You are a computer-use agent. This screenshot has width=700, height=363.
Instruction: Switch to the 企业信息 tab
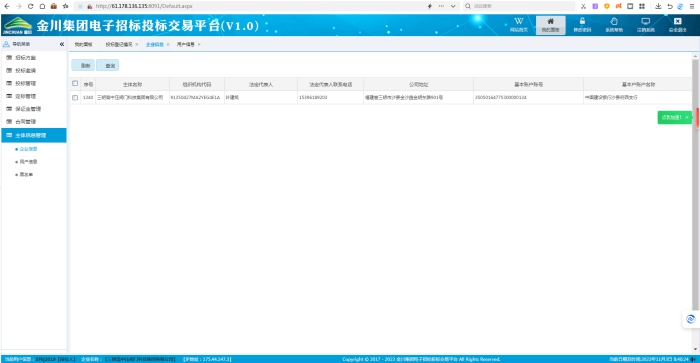[x=154, y=44]
